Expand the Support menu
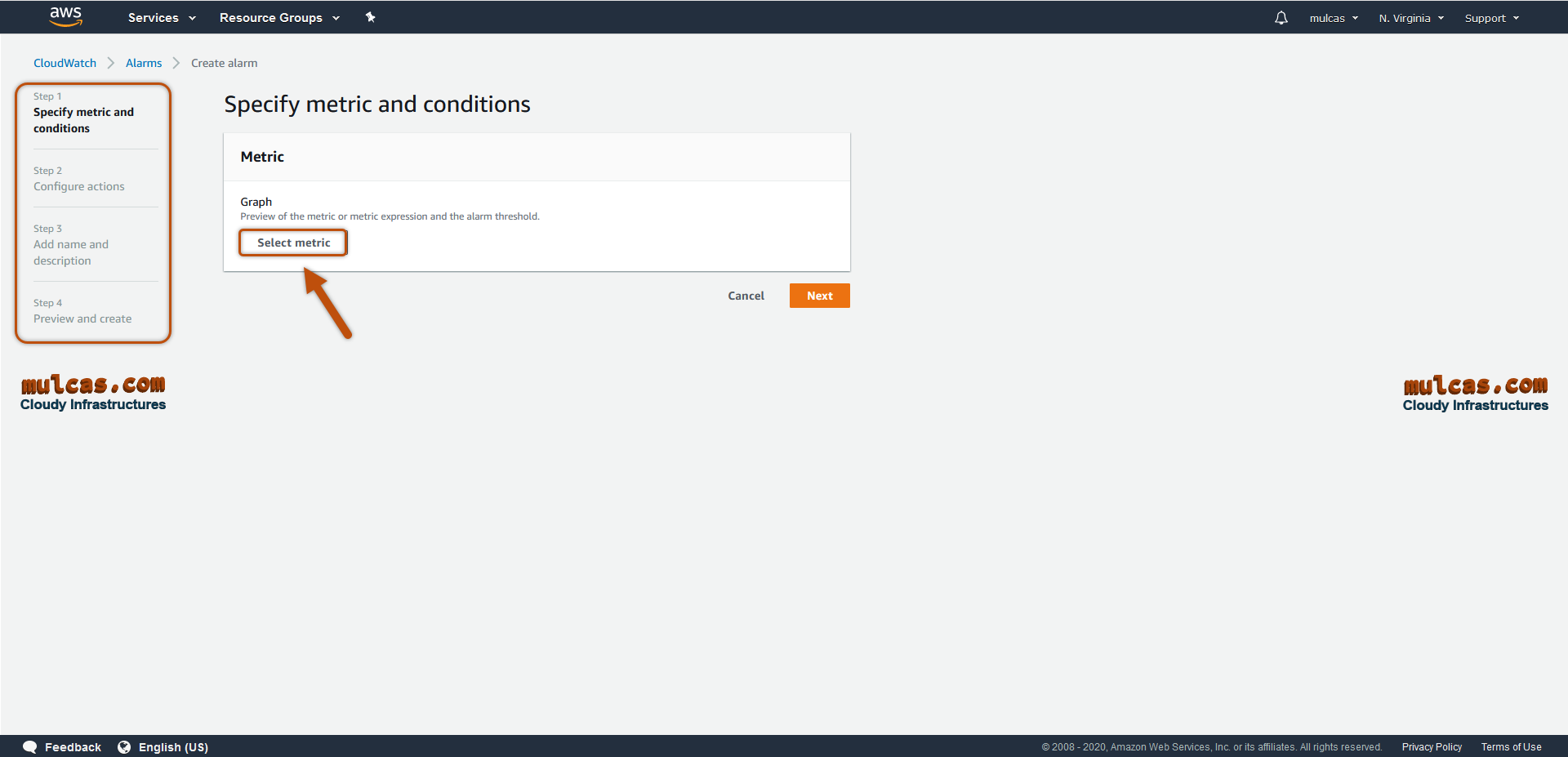This screenshot has height=757, width=1568. click(x=1491, y=18)
